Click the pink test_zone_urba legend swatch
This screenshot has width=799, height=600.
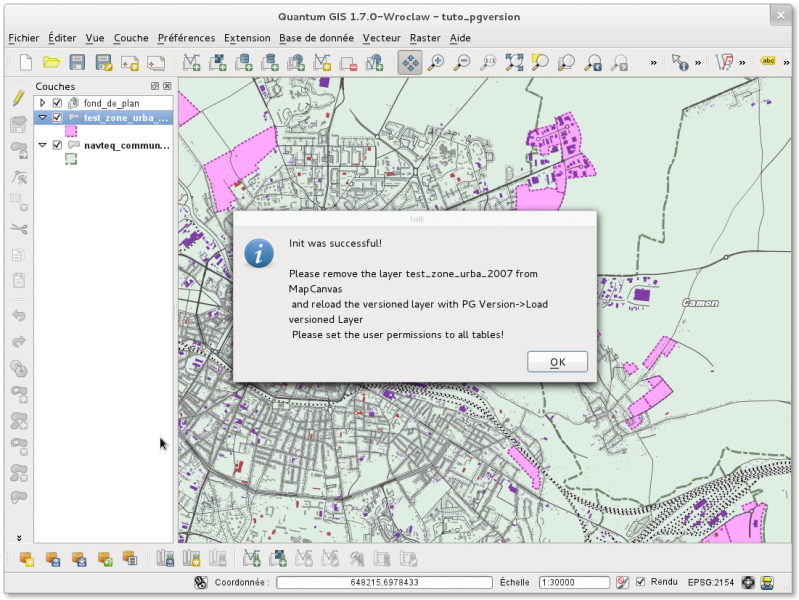pyautogui.click(x=71, y=131)
